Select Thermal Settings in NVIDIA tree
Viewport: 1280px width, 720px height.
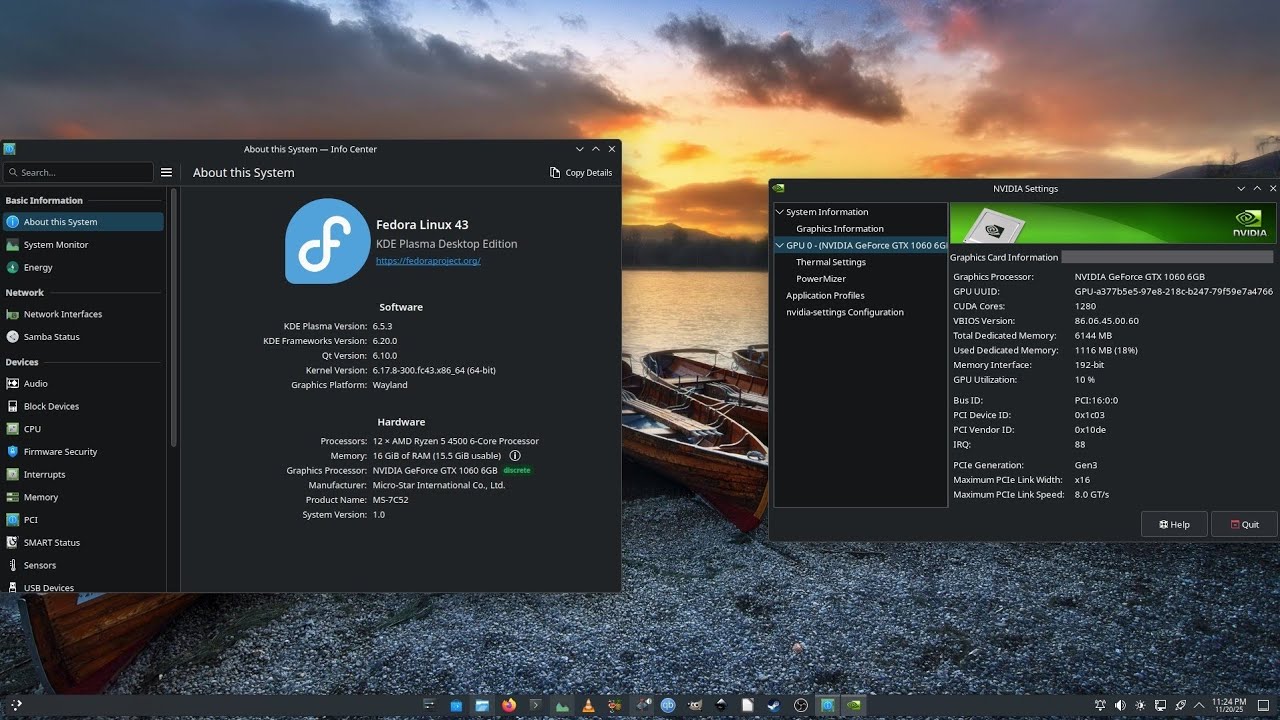pyautogui.click(x=831, y=262)
